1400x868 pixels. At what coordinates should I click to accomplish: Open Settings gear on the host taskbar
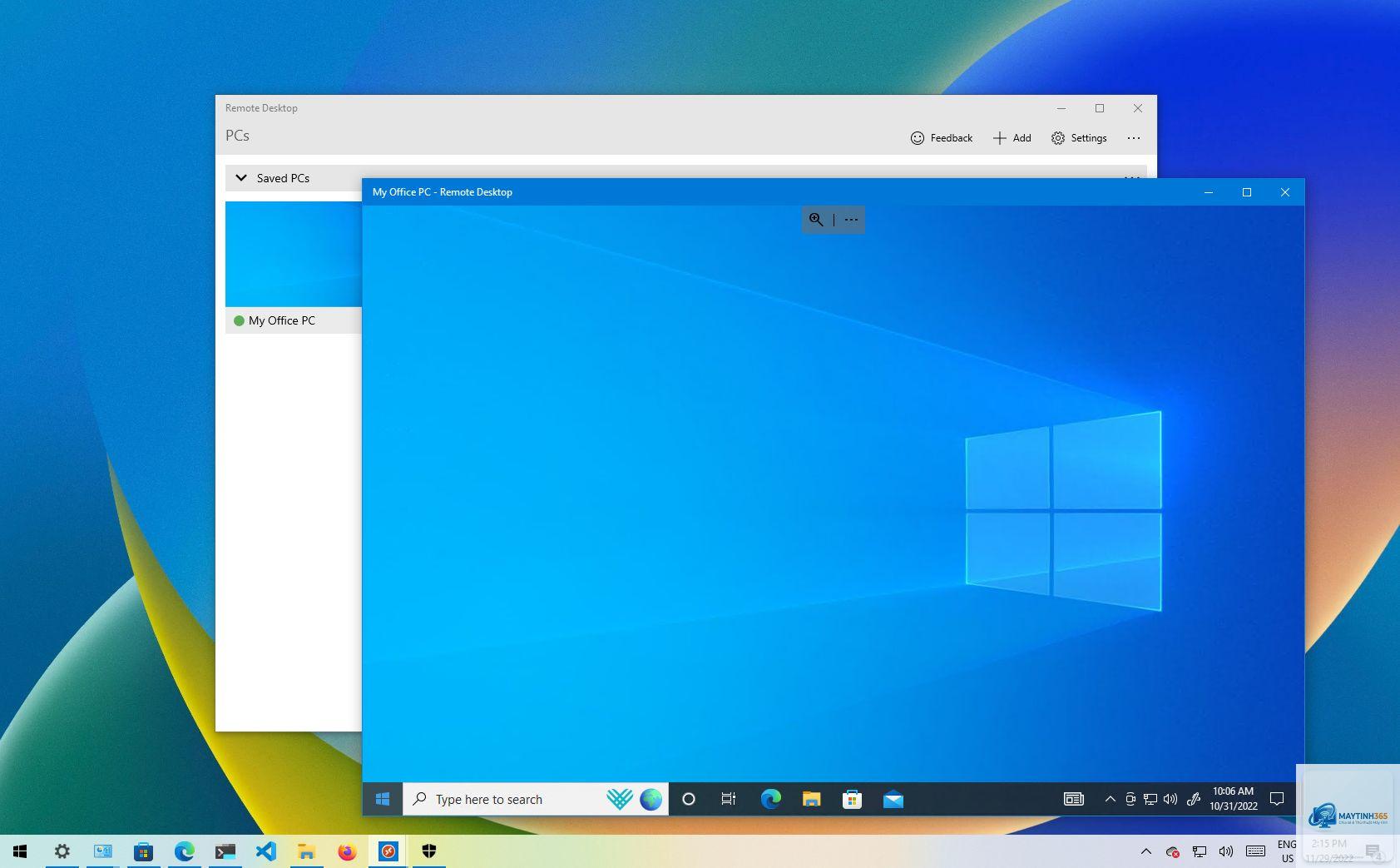click(62, 851)
